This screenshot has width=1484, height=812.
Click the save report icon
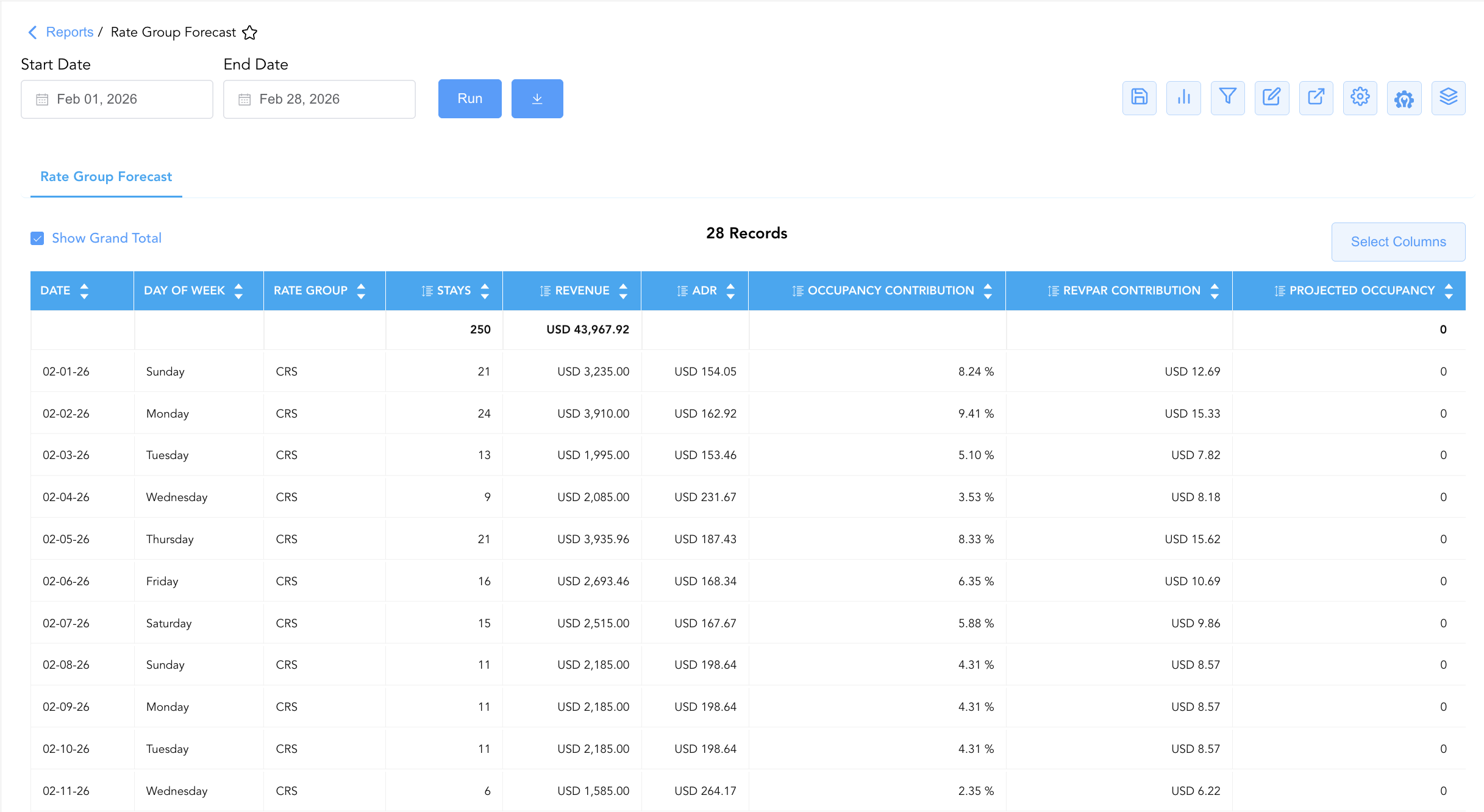[1139, 98]
